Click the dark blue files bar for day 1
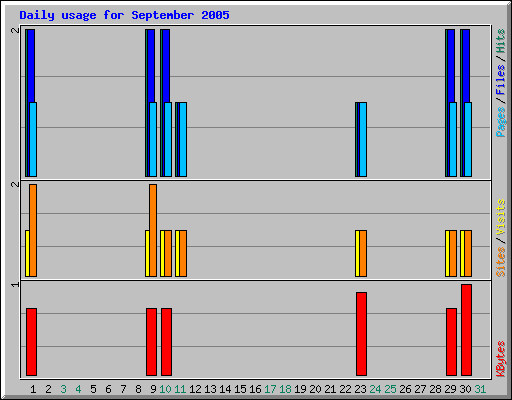Screen dimensions: 512x400 31,66
